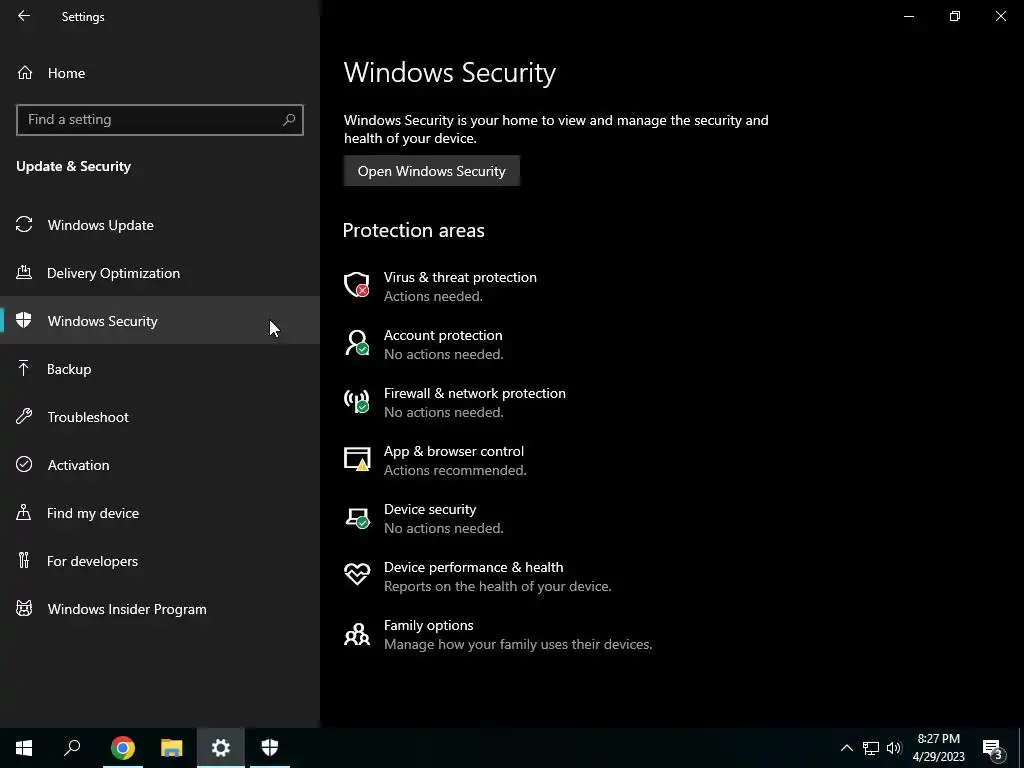Click the Windows Update refresh icon
The image size is (1024, 768).
(24, 225)
